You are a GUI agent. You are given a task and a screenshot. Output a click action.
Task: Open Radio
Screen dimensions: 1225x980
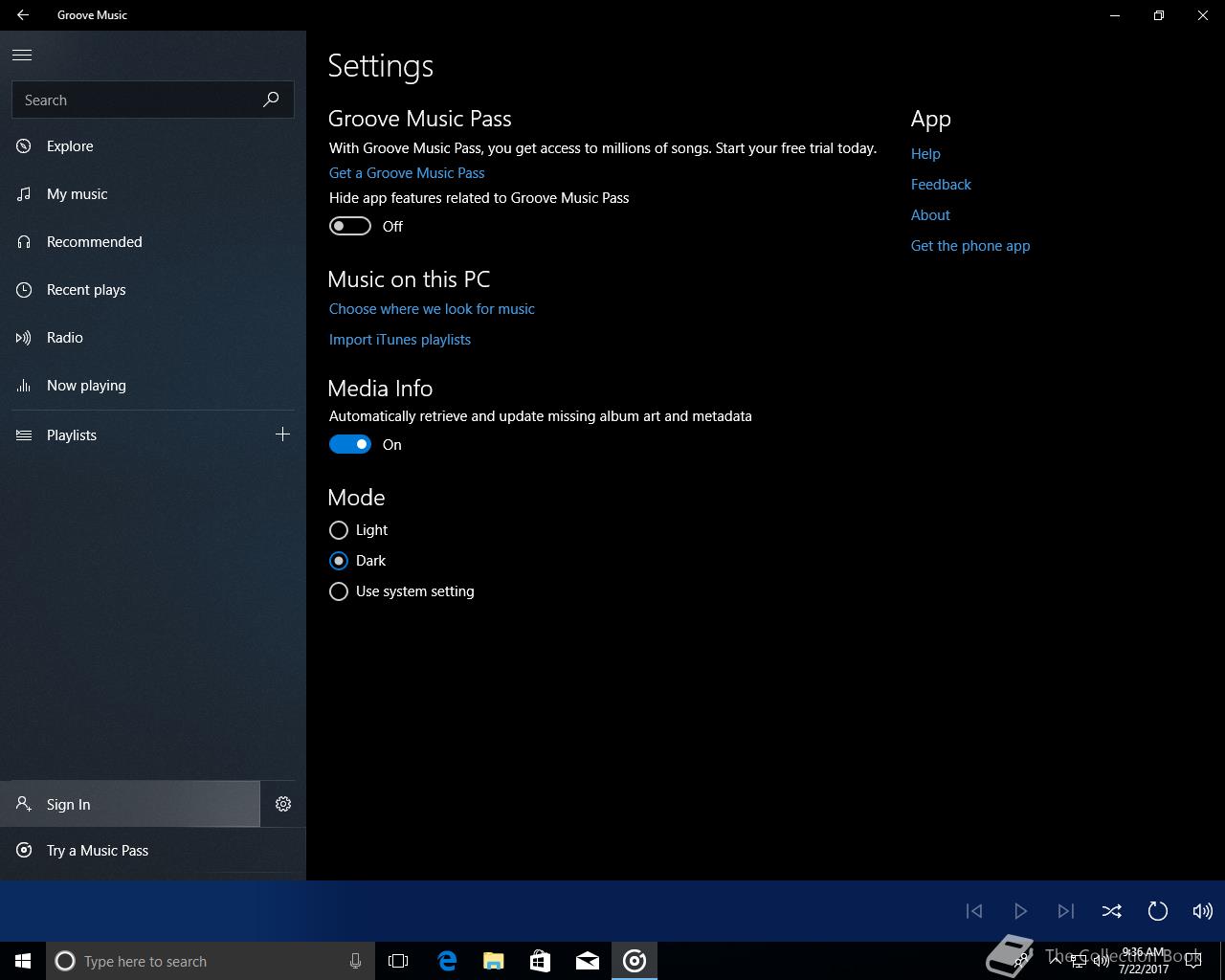tap(153, 338)
